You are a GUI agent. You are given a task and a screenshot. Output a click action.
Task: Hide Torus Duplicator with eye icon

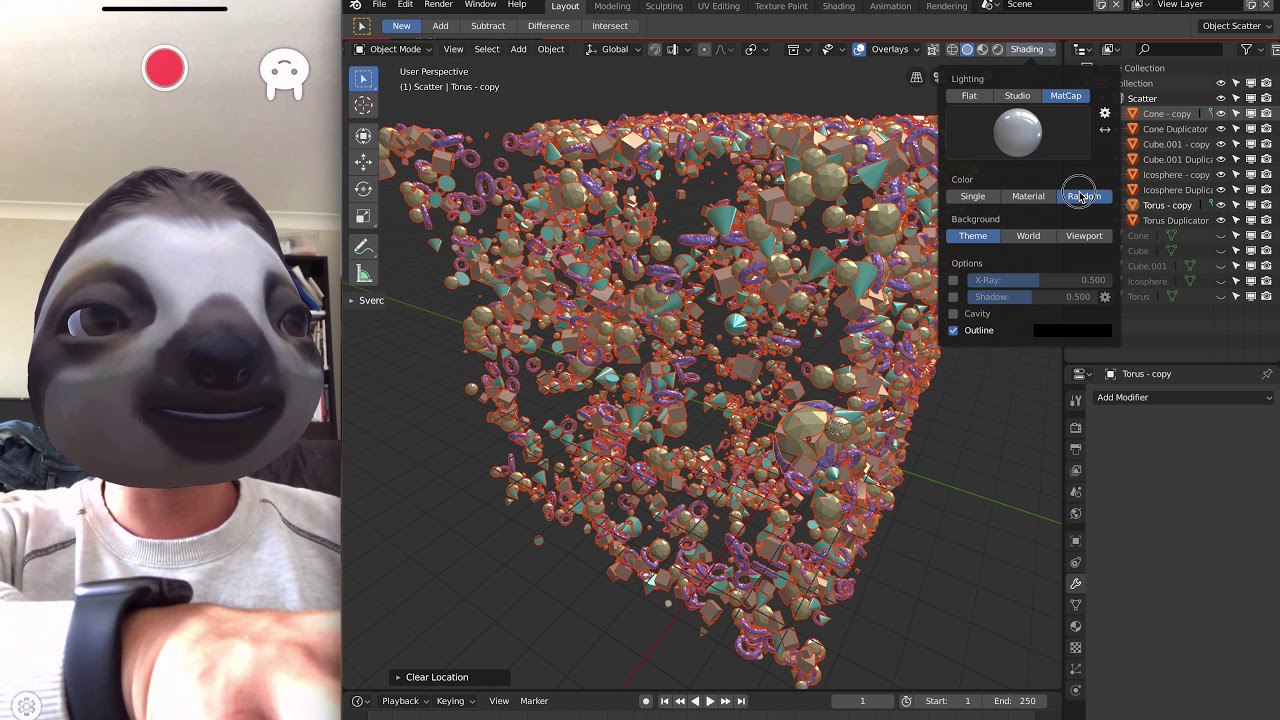coord(1220,220)
